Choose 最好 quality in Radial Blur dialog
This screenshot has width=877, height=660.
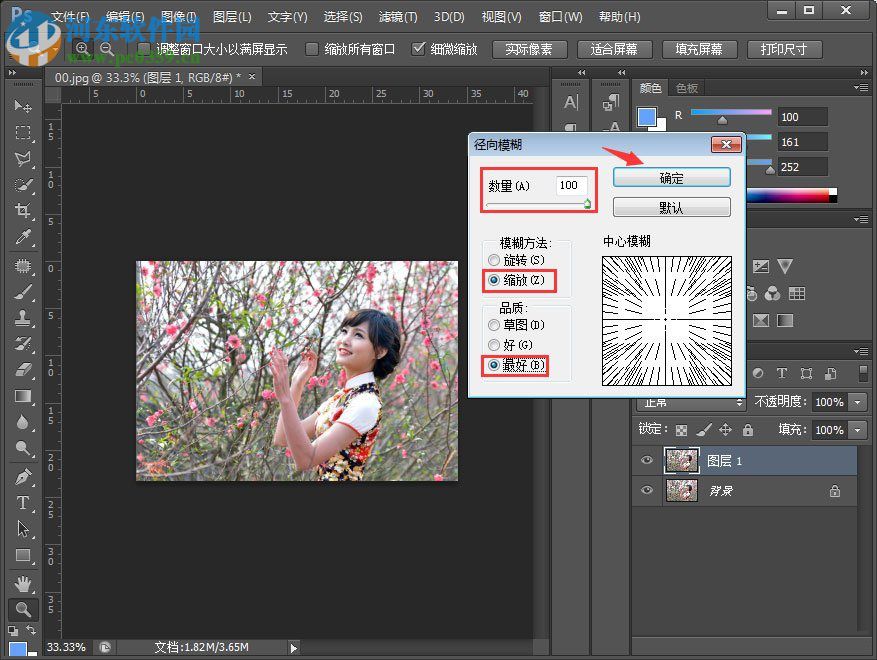click(493, 366)
